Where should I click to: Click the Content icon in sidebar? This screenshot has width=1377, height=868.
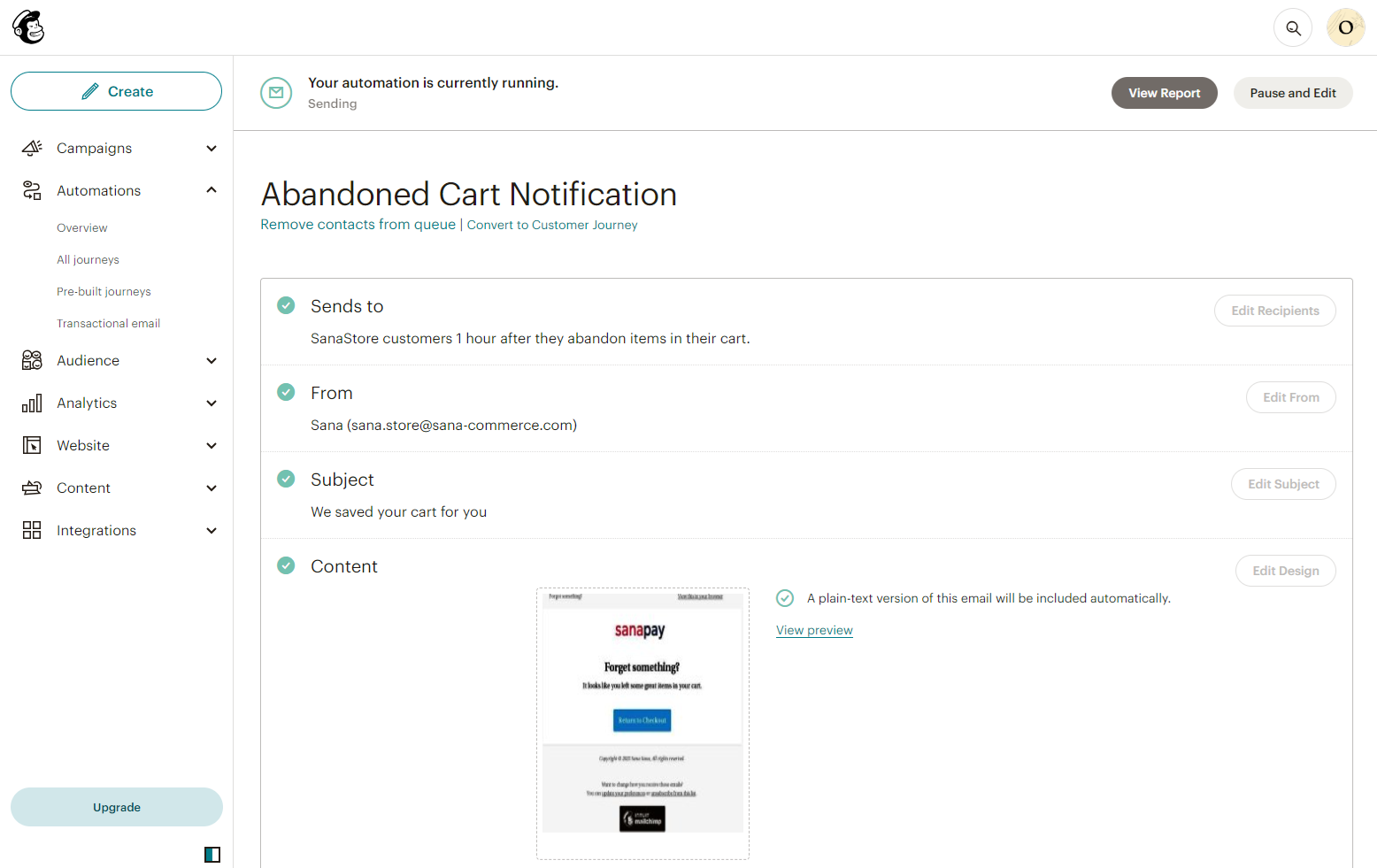(x=32, y=488)
